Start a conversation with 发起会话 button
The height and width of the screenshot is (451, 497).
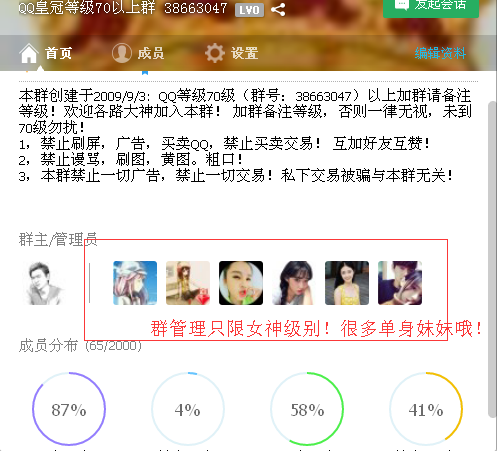click(431, 7)
